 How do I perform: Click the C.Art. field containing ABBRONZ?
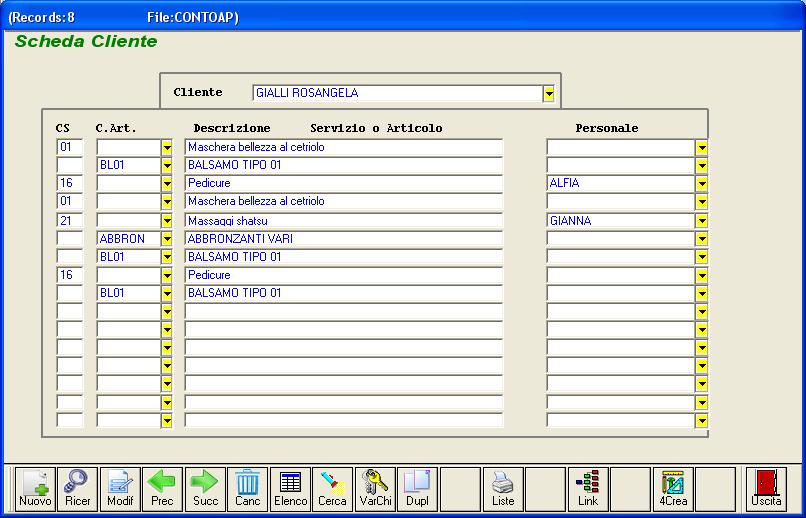click(x=129, y=239)
